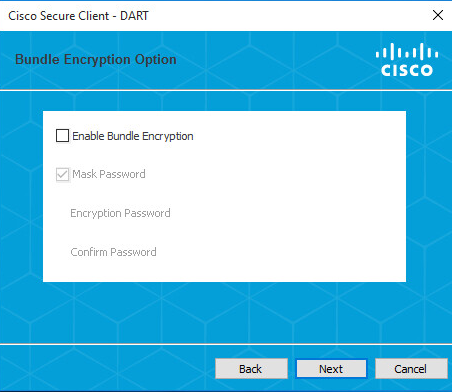Click the Cisco logo bars icon
Image resolution: width=452 pixels, height=392 pixels.
407,52
